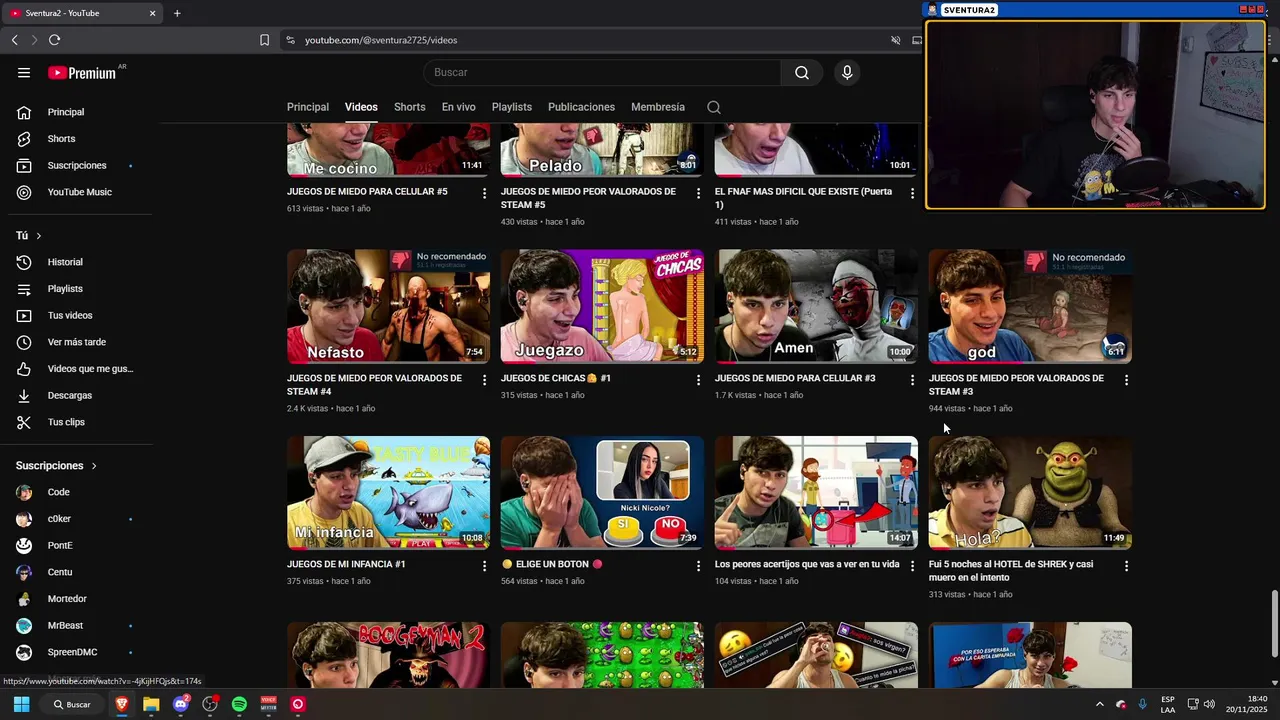Image resolution: width=1280 pixels, height=720 pixels.
Task: Expand the Tú section
Action: pyautogui.click(x=29, y=235)
